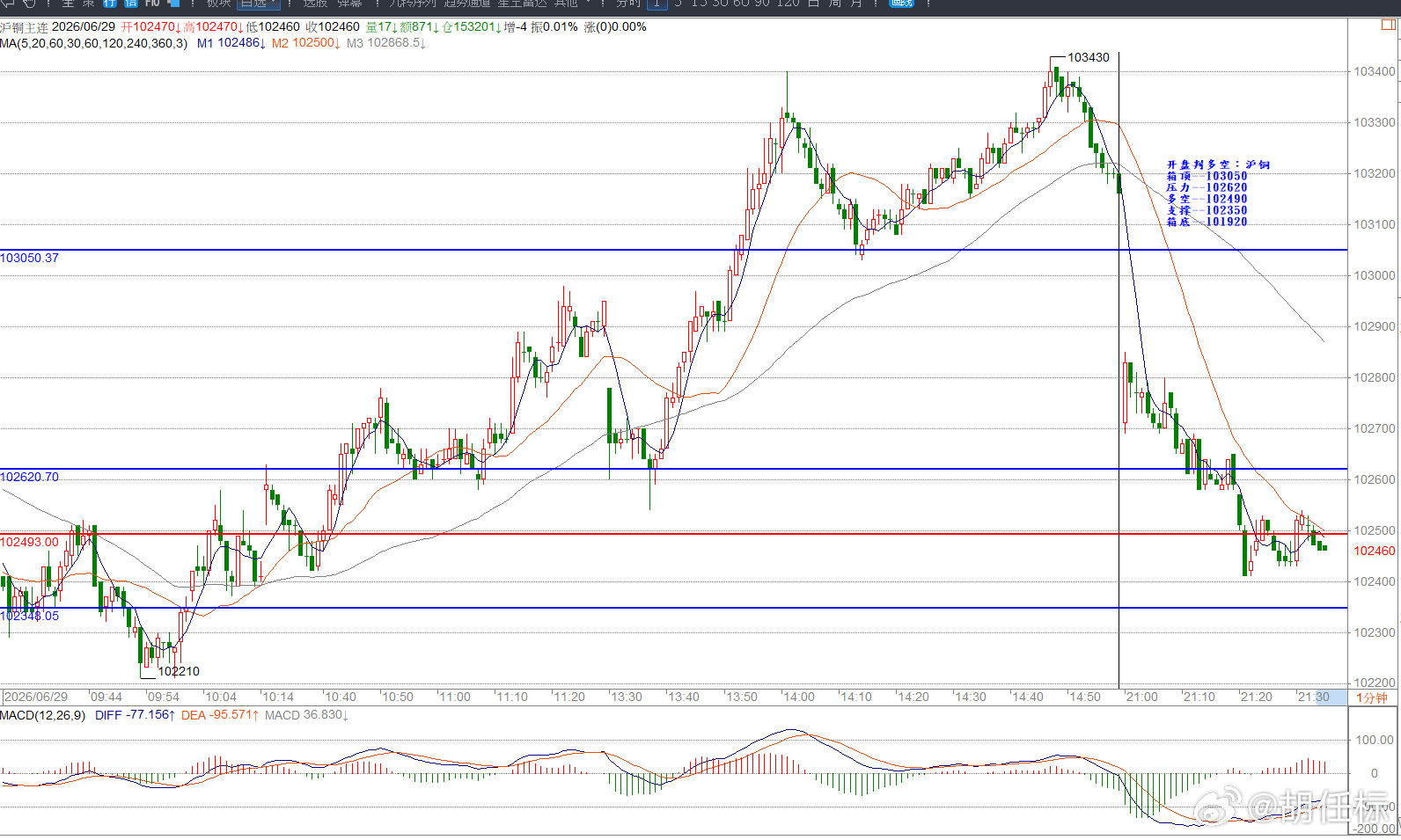Open the blue 信 info icon
The image size is (1401, 840).
coord(130,4)
